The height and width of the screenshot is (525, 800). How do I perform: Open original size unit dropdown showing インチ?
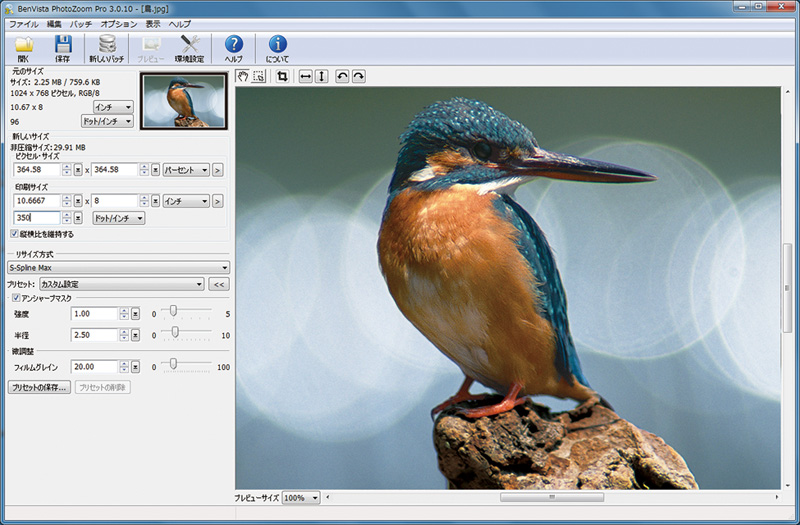113,107
